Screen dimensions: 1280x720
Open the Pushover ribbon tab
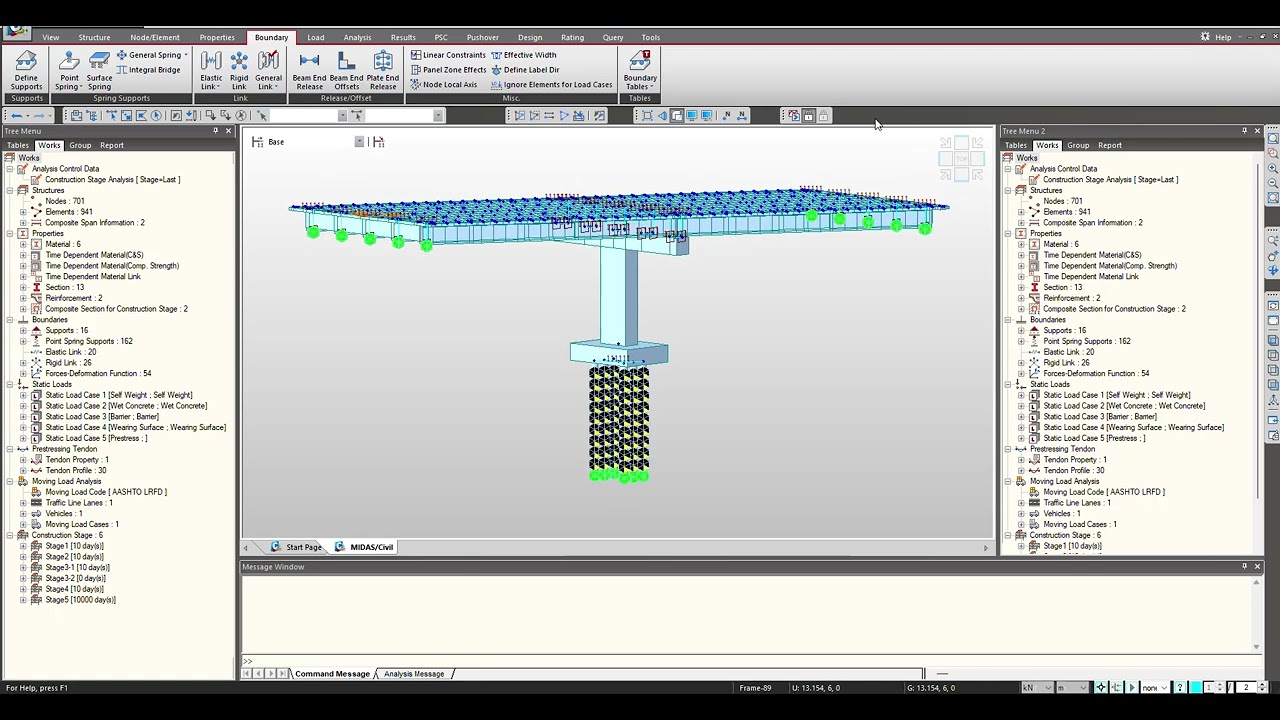point(482,37)
